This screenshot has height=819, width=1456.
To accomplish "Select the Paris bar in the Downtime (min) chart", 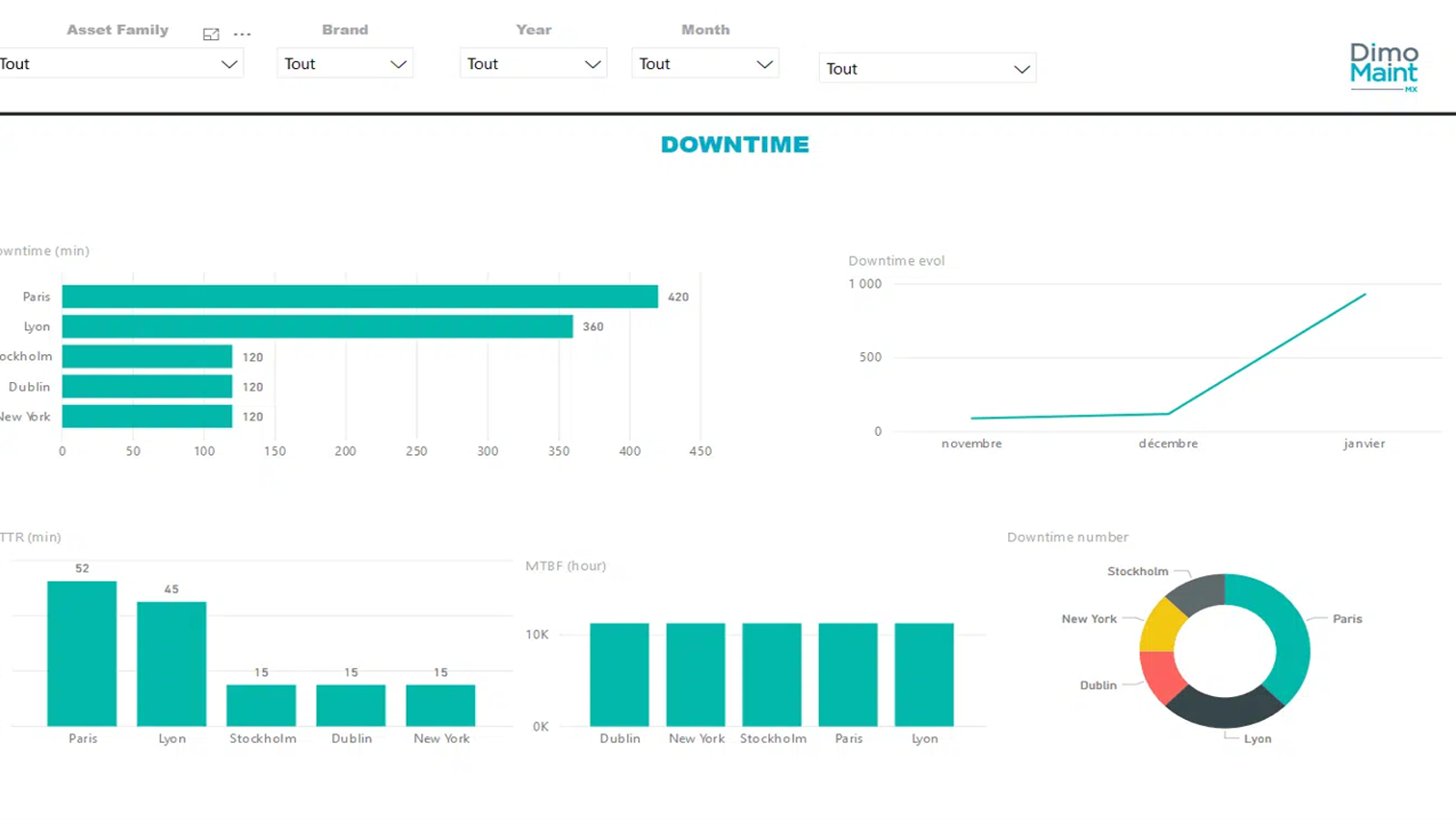I will (x=359, y=297).
